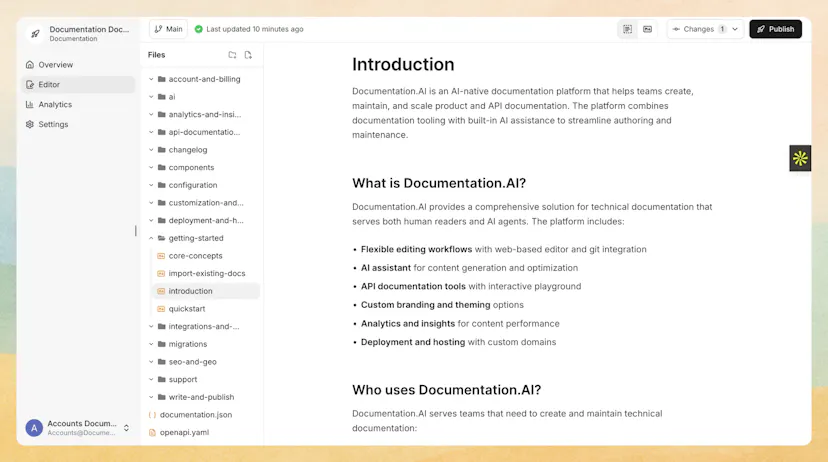This screenshot has height=462, width=828.
Task: Click the import-existing-docs page file icon
Action: (161, 274)
